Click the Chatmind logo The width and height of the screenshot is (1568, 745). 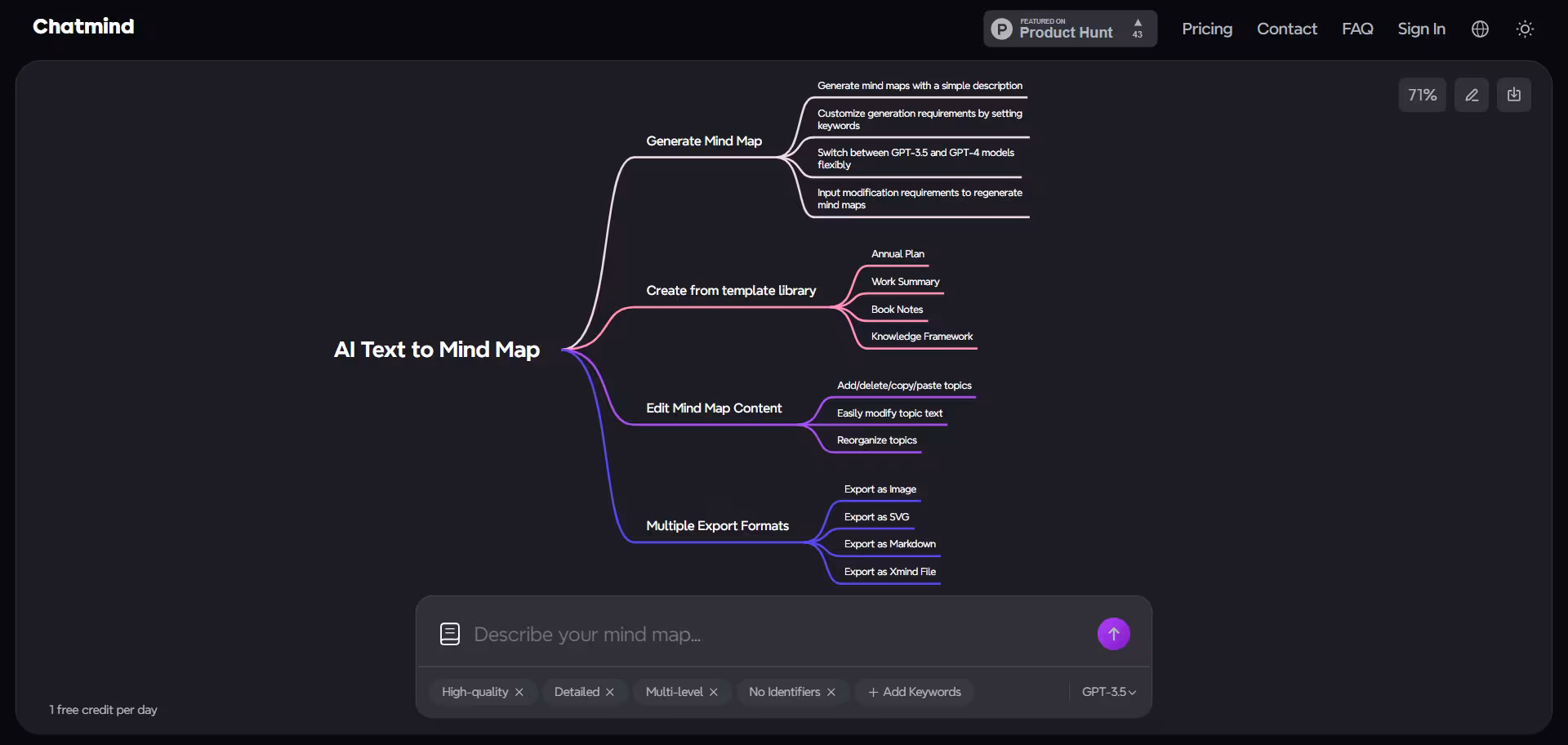coord(83,27)
